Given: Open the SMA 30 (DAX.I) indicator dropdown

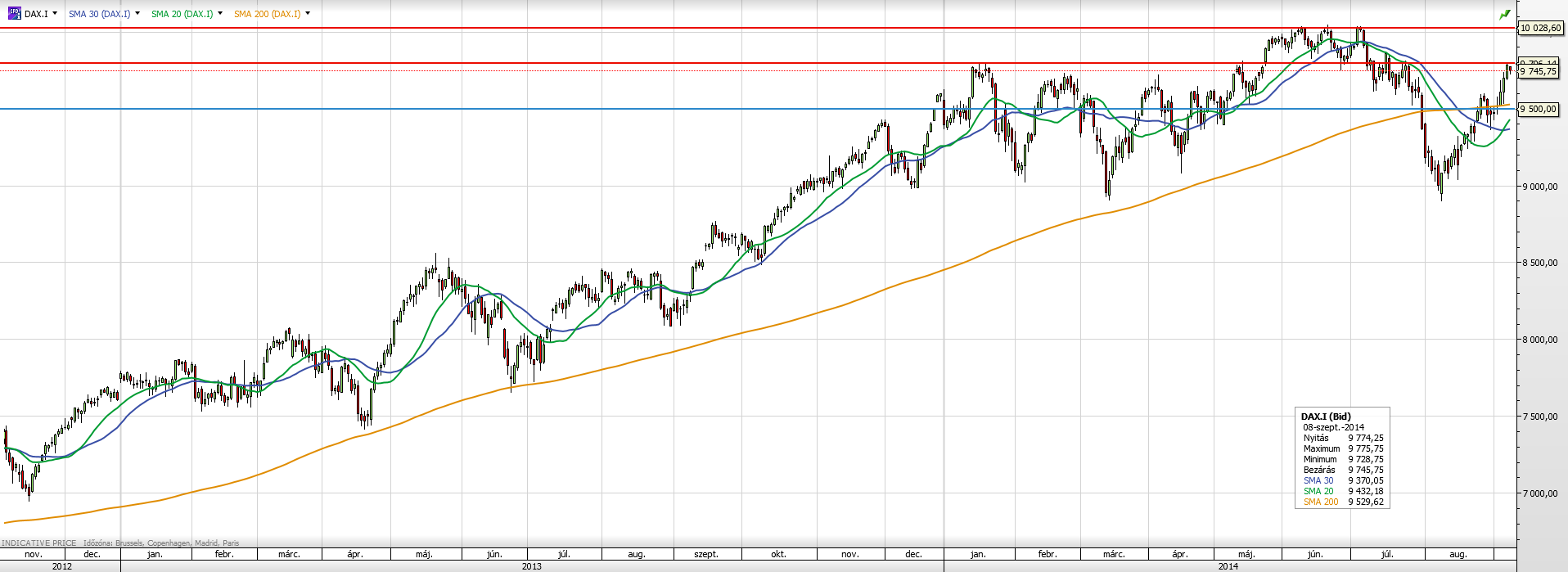Looking at the screenshot, I should [x=137, y=13].
